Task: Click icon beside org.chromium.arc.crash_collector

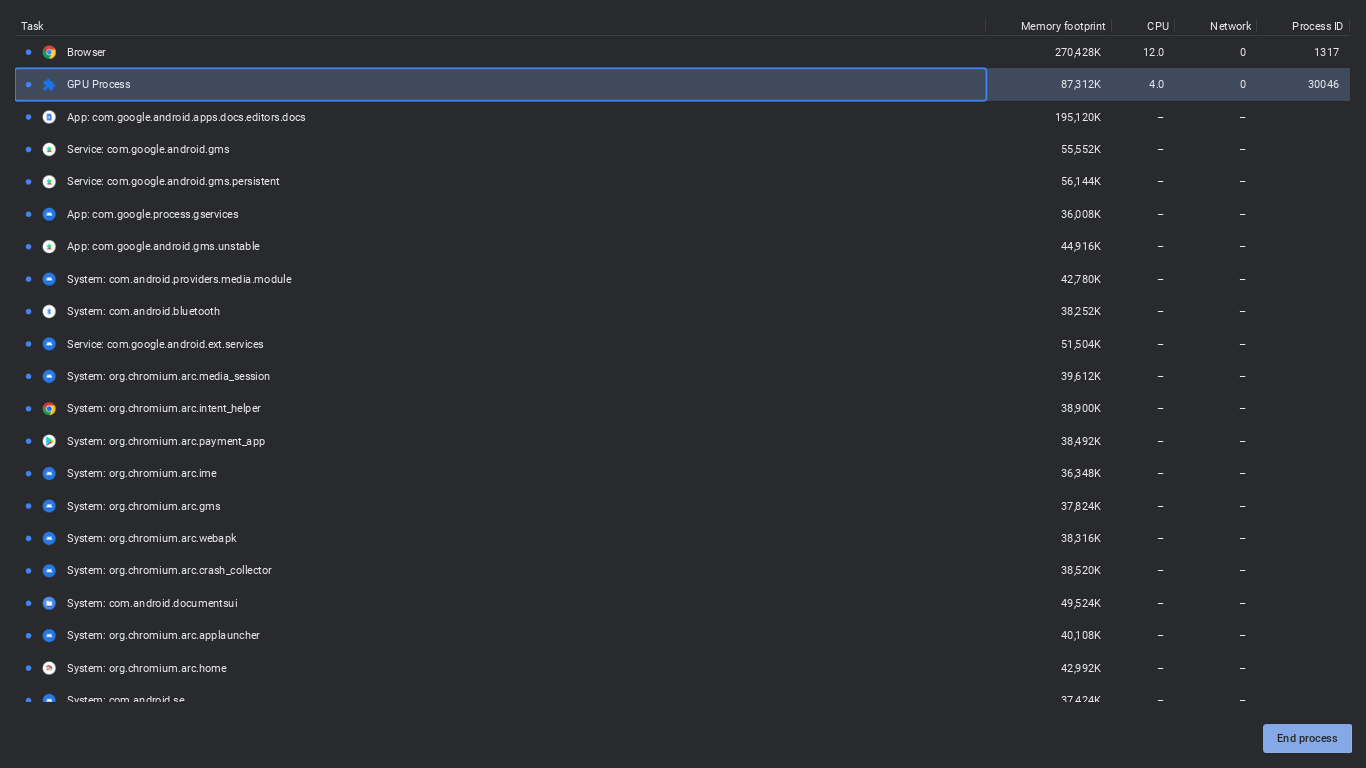Action: coord(49,571)
